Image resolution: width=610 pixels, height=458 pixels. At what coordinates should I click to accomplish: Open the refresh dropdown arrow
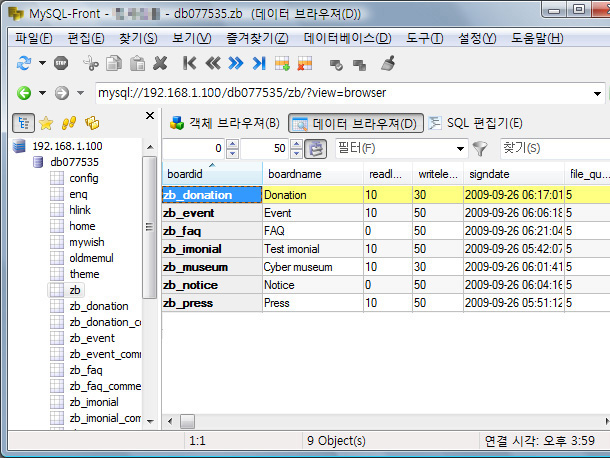coord(42,63)
